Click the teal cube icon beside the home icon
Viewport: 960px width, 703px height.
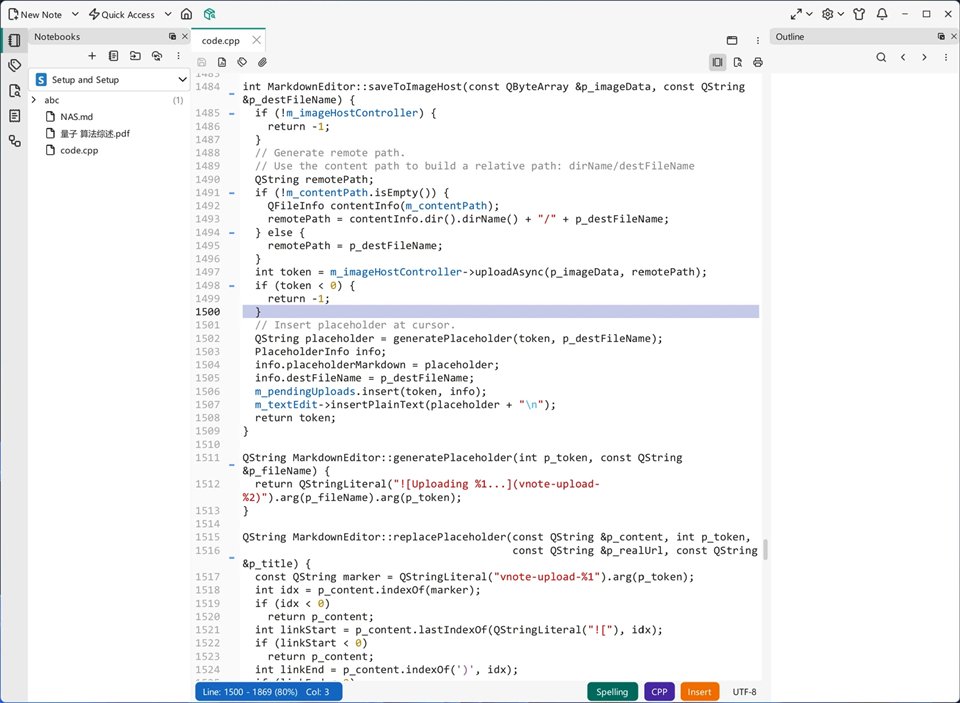pyautogui.click(x=209, y=14)
